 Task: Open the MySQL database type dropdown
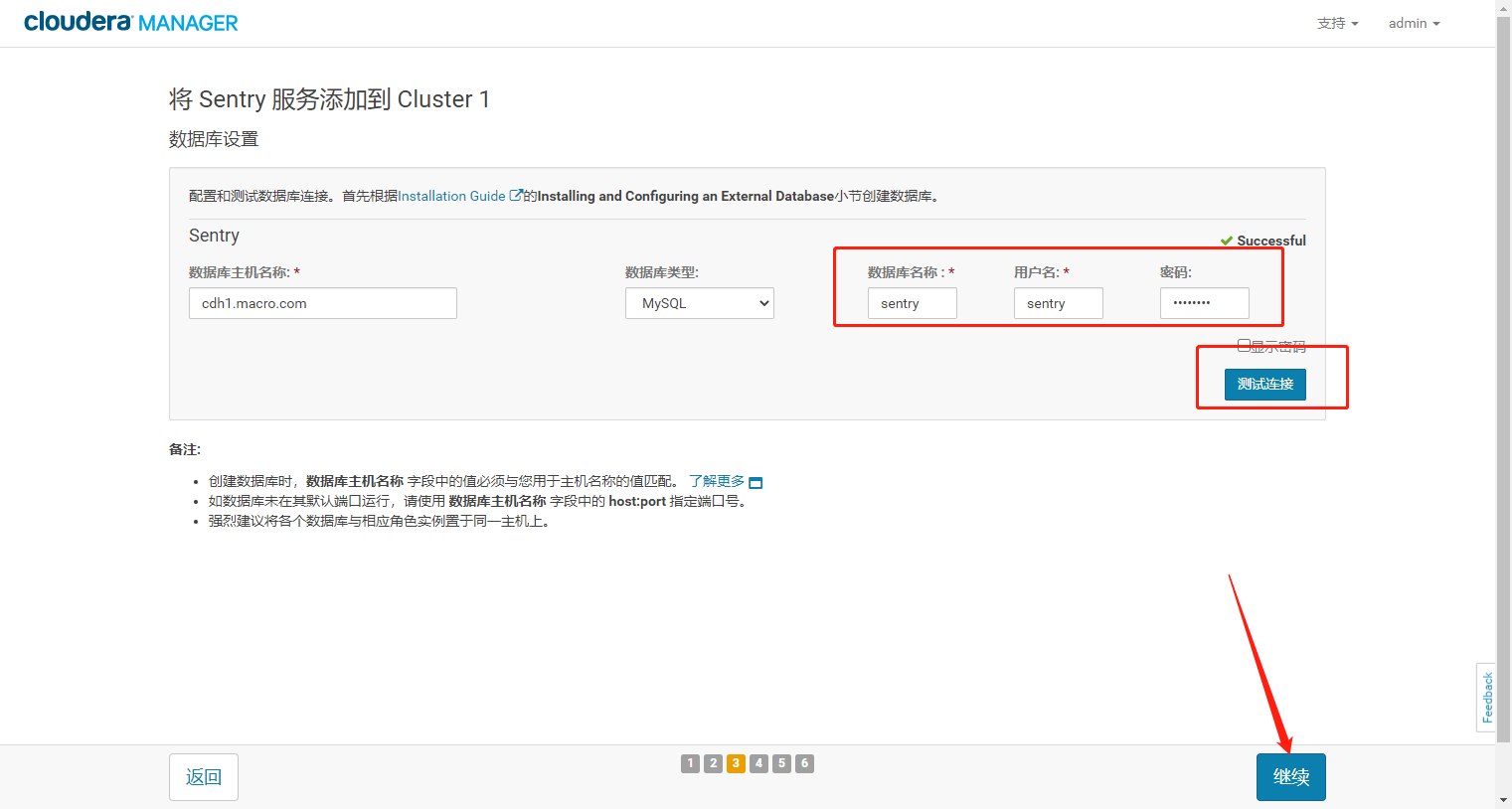coord(700,303)
